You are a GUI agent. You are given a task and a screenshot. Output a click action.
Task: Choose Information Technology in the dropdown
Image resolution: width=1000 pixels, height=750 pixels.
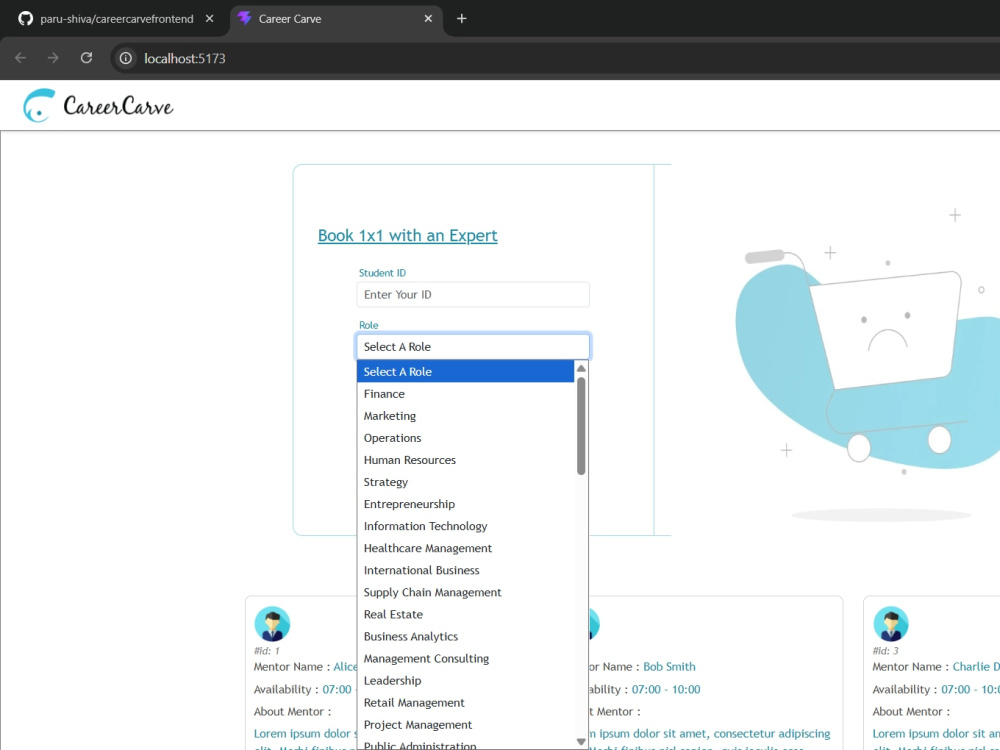[x=466, y=526]
